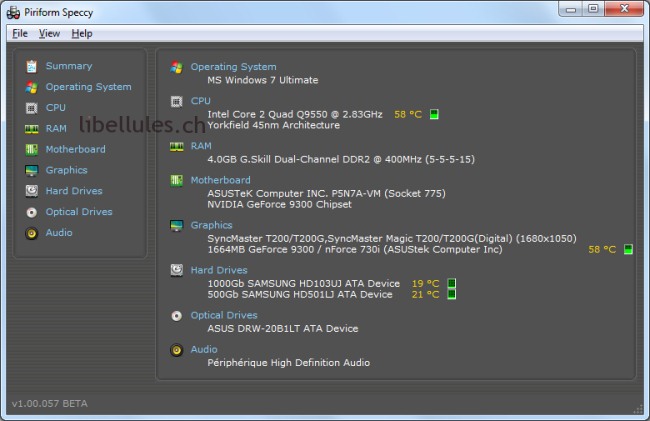The image size is (650, 421).
Task: Click 1000Gb SAMSUNG HD103UJ ATA Device
Action: (x=303, y=284)
